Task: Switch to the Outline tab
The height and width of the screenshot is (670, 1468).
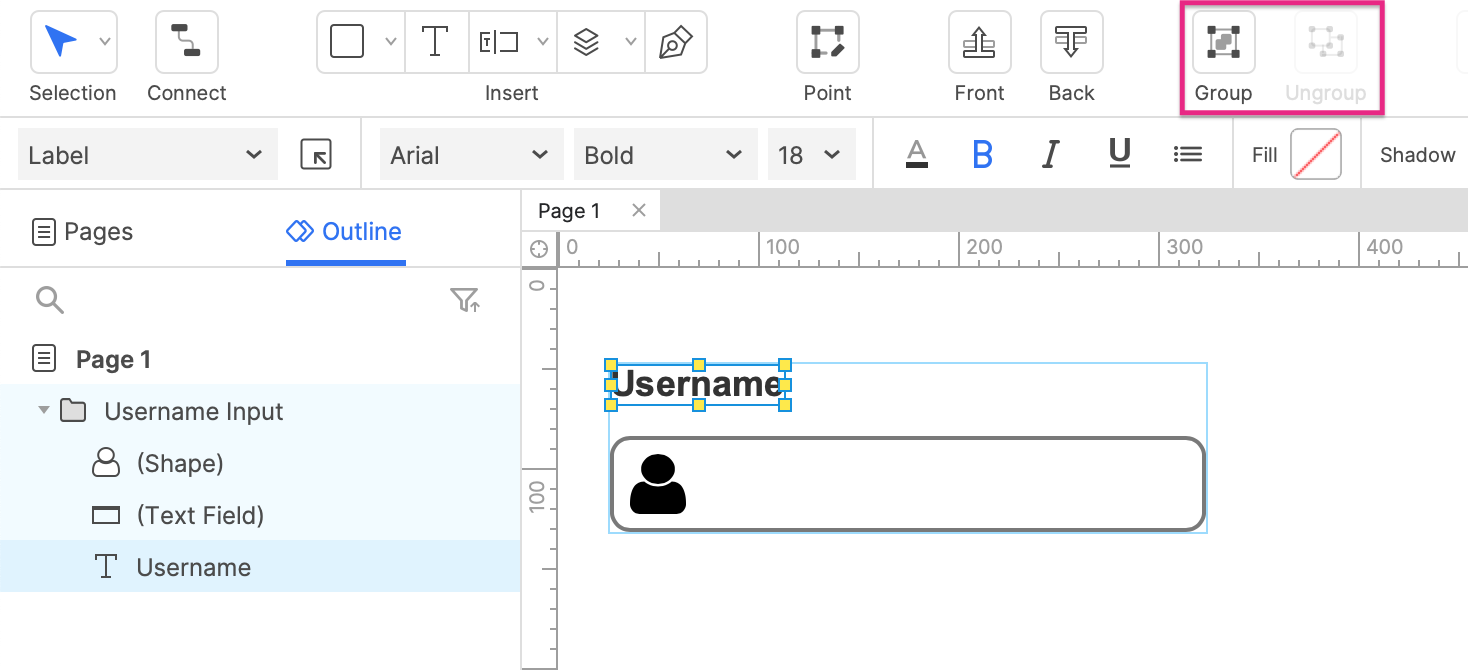Action: pyautogui.click(x=344, y=231)
